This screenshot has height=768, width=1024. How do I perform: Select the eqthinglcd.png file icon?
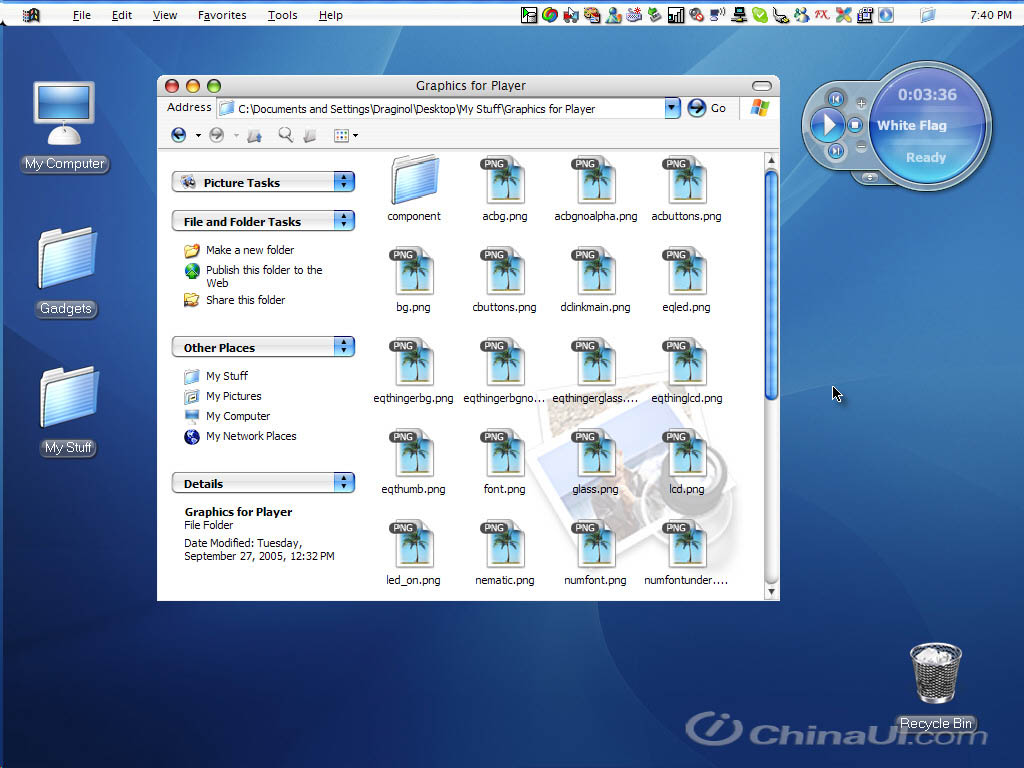pyautogui.click(x=686, y=361)
